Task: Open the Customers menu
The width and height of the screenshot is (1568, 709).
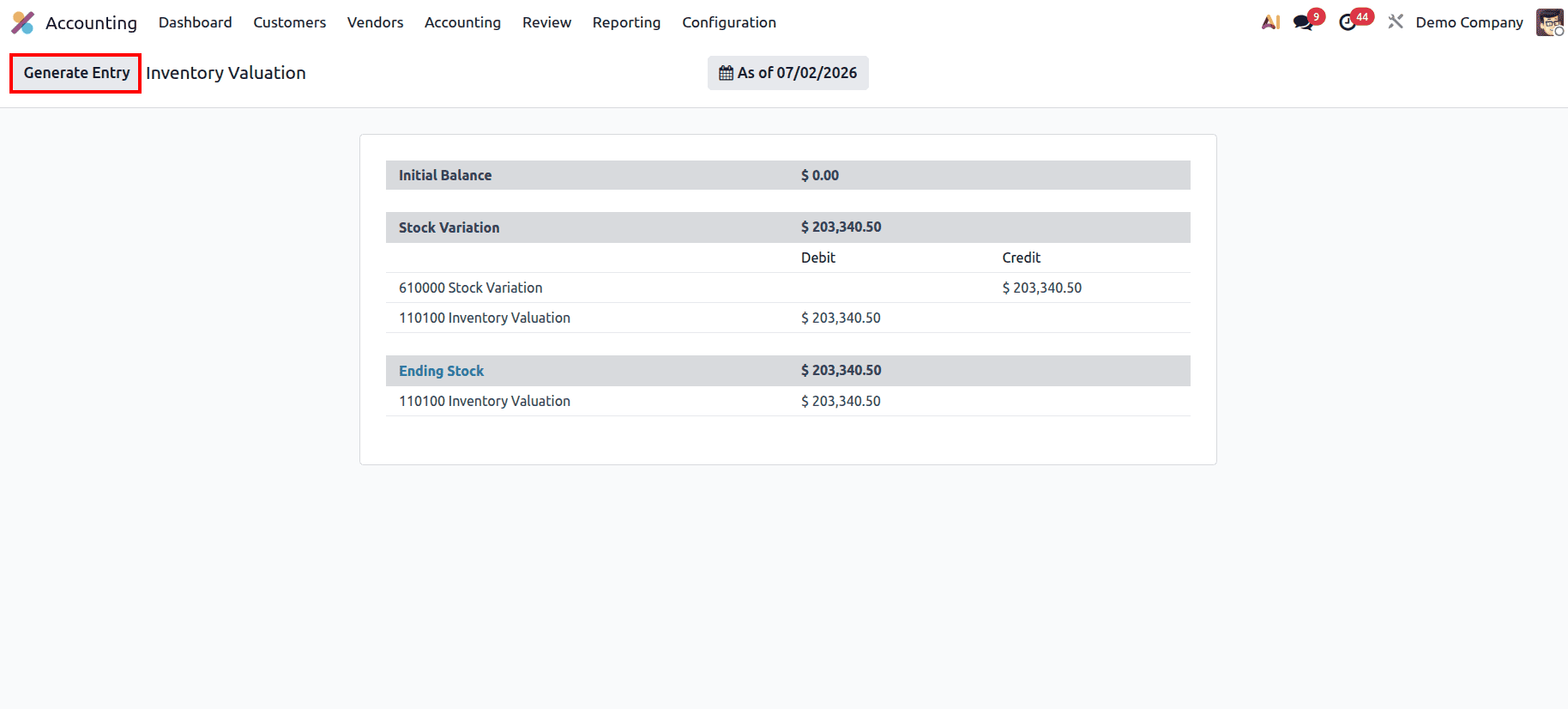Action: coord(289,22)
